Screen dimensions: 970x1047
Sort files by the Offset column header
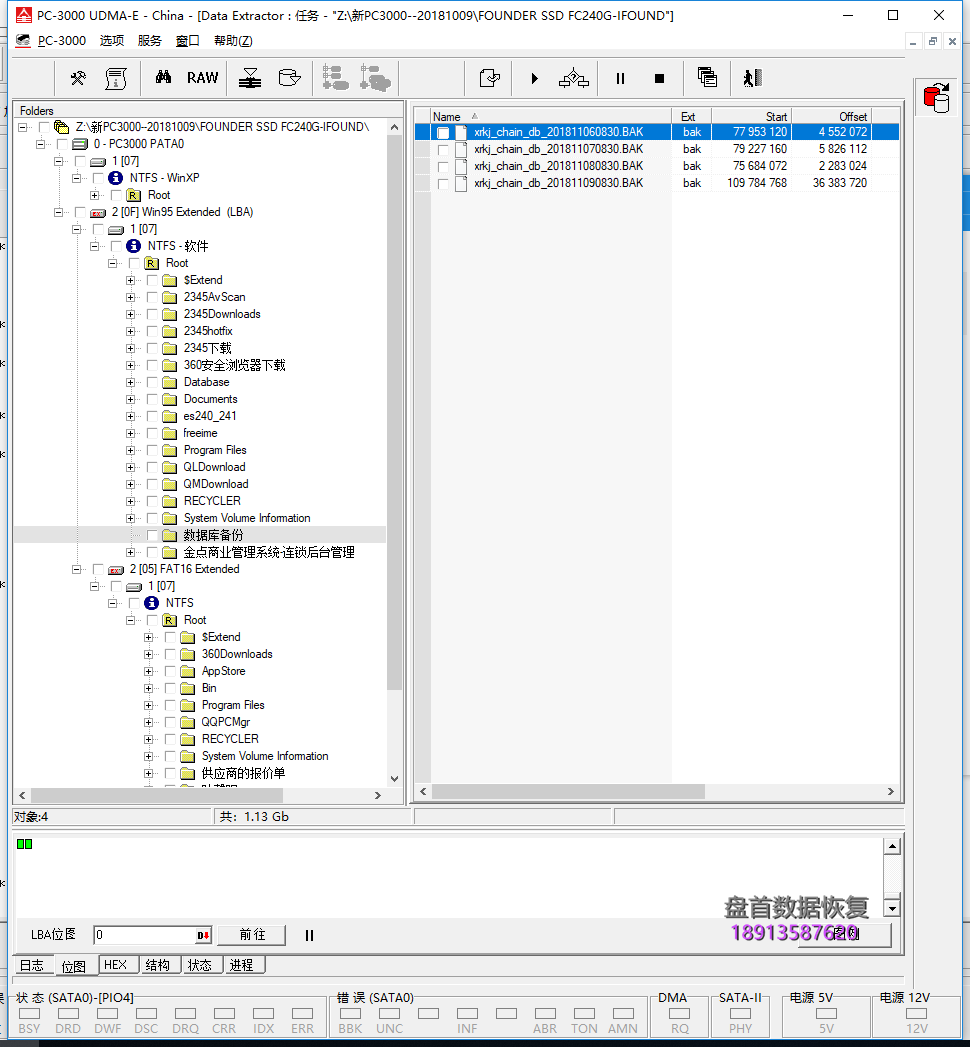coord(832,116)
